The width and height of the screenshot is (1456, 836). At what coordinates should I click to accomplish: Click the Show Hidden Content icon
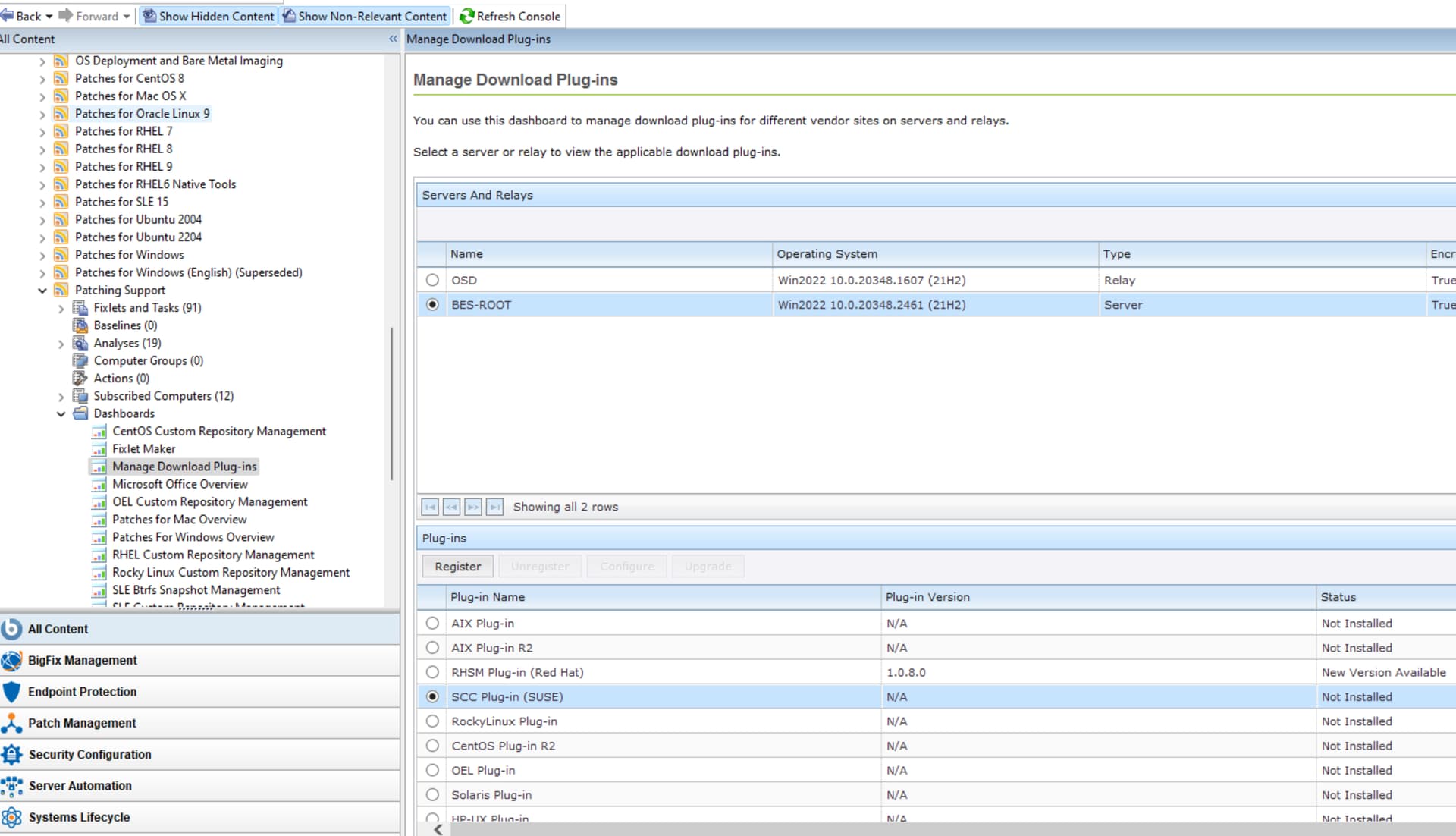(x=150, y=16)
